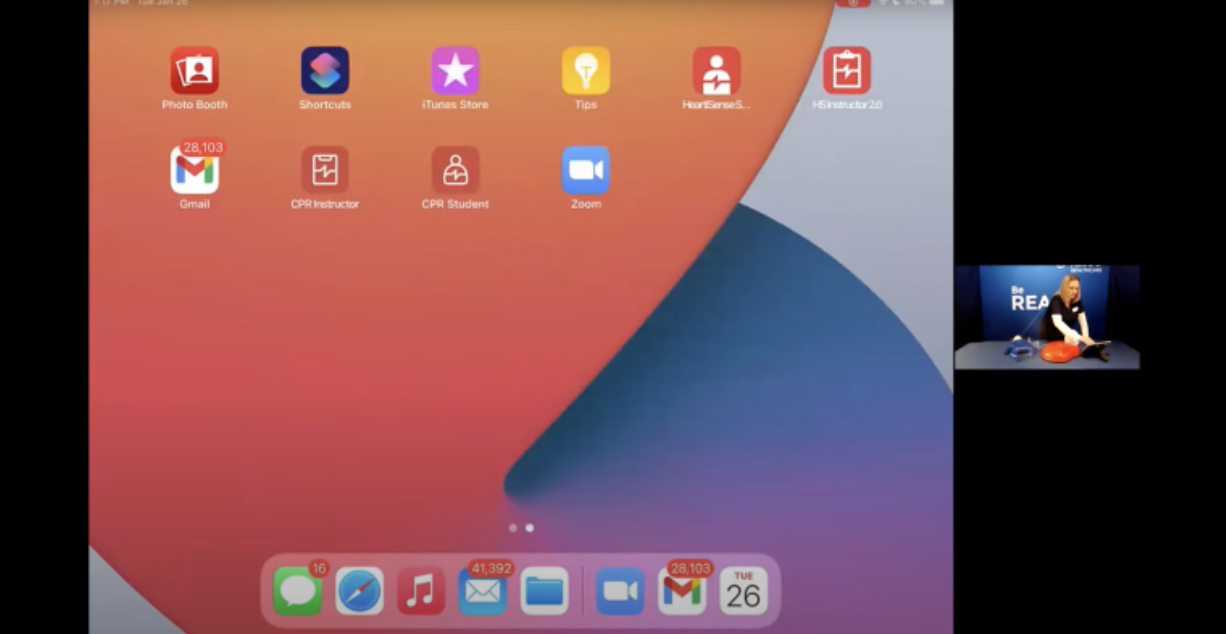
Task: Open the Files app in dock
Action: [x=545, y=591]
